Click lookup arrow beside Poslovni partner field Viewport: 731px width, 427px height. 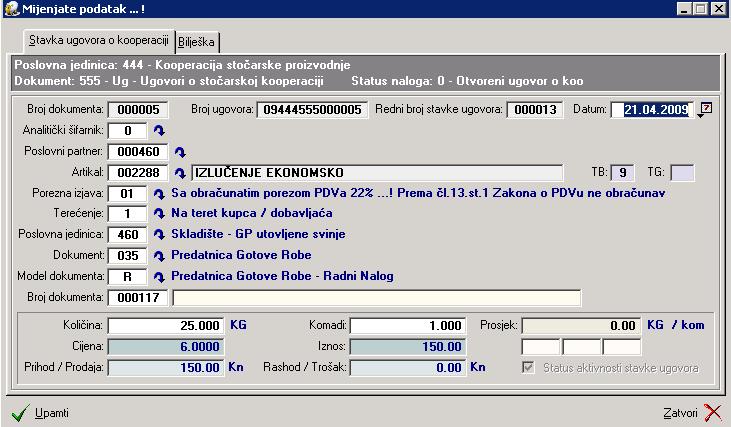tap(181, 152)
